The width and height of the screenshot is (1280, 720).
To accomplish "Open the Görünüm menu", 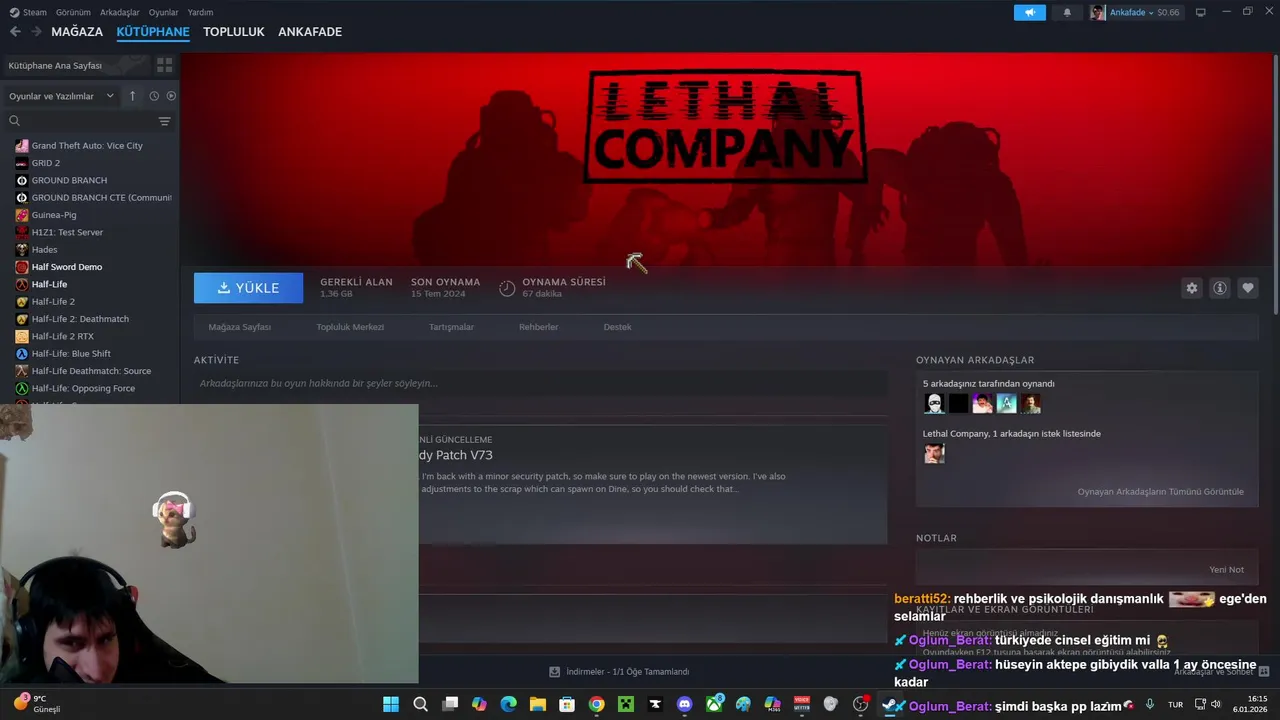I will click(73, 13).
